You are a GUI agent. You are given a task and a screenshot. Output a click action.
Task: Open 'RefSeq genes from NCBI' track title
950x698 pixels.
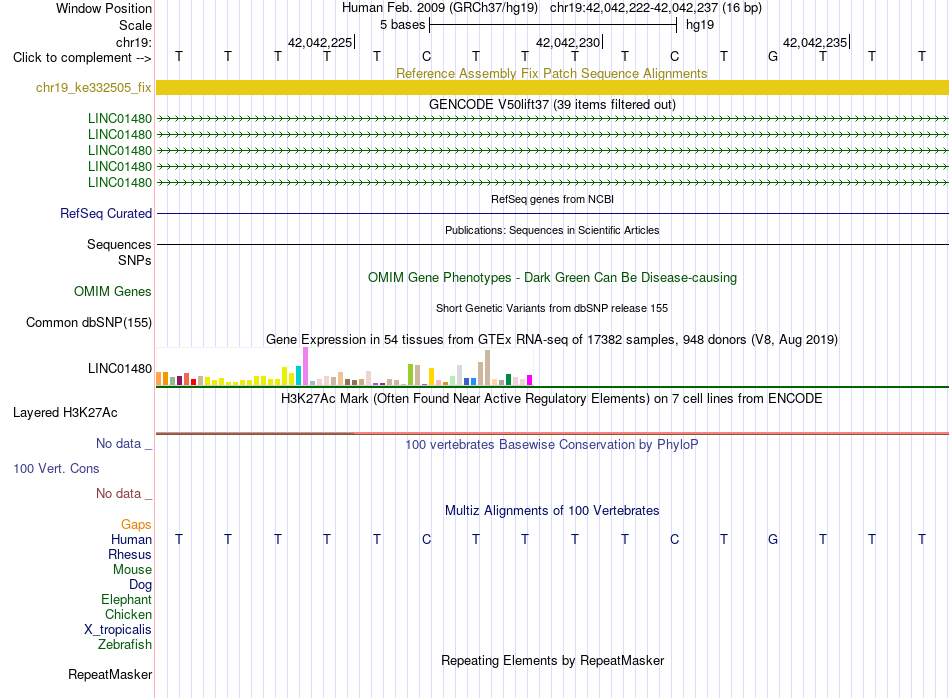(552, 199)
